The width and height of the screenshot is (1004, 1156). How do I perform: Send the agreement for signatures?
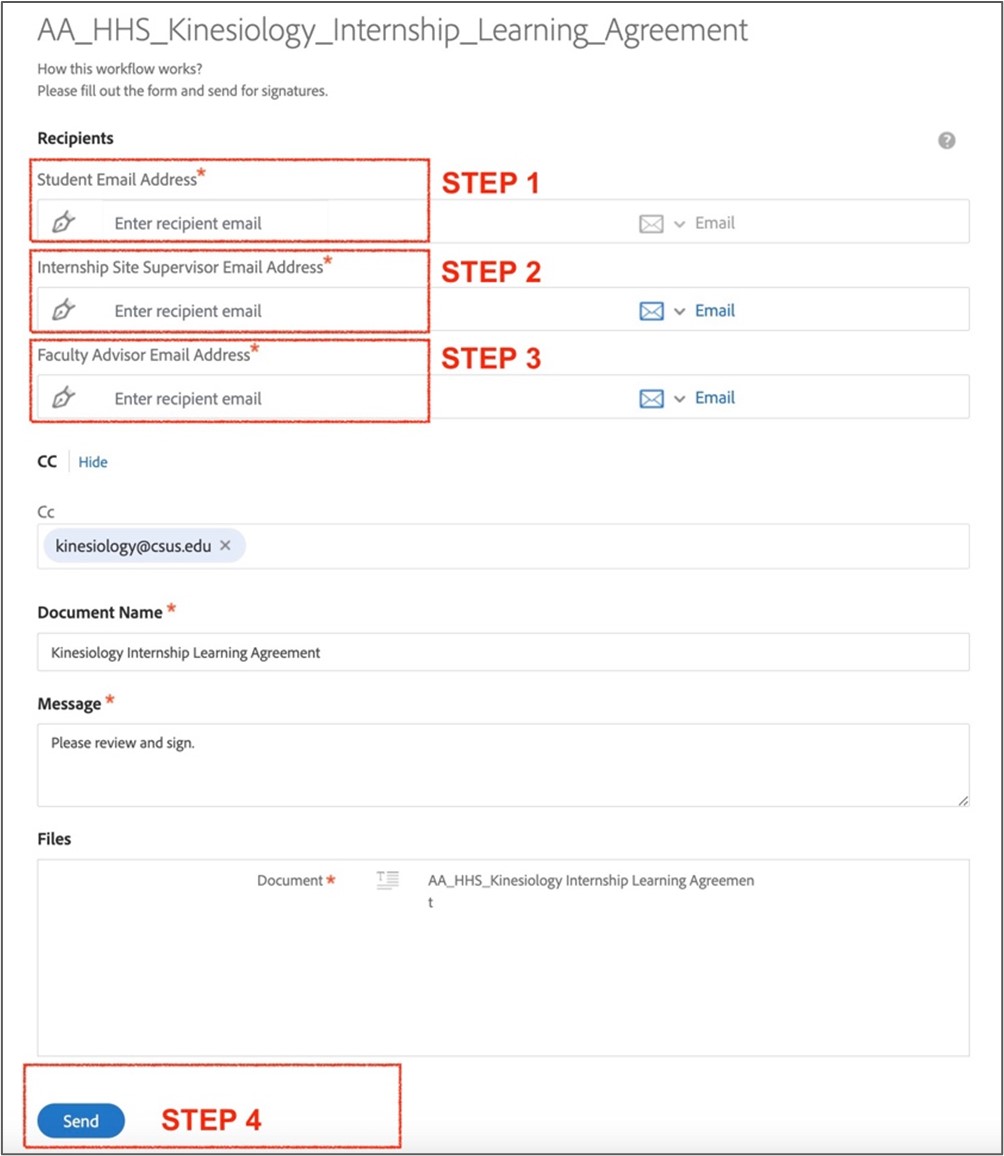pyautogui.click(x=80, y=1121)
